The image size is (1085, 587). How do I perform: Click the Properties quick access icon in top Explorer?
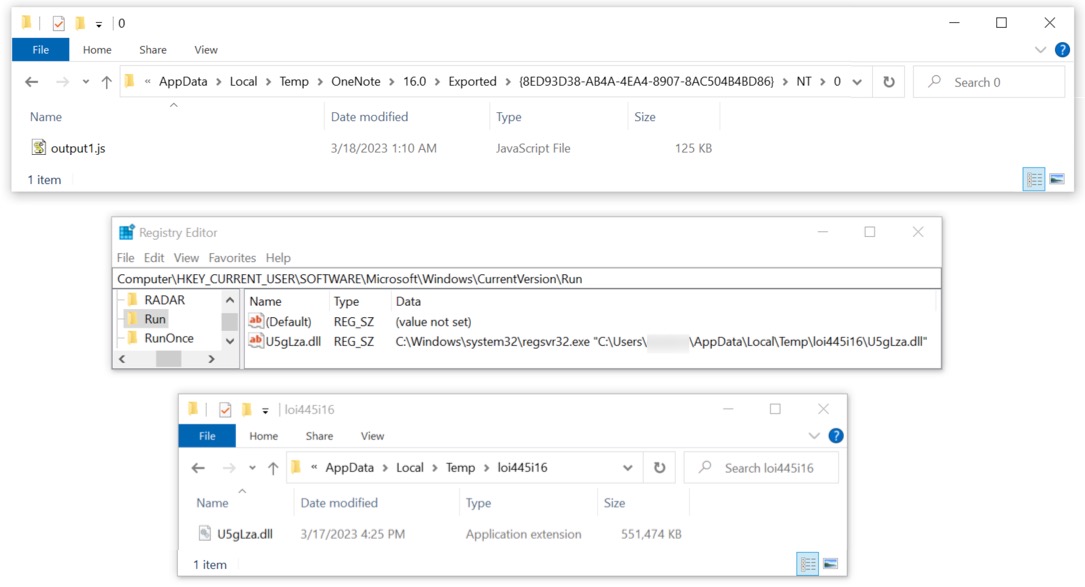click(59, 24)
